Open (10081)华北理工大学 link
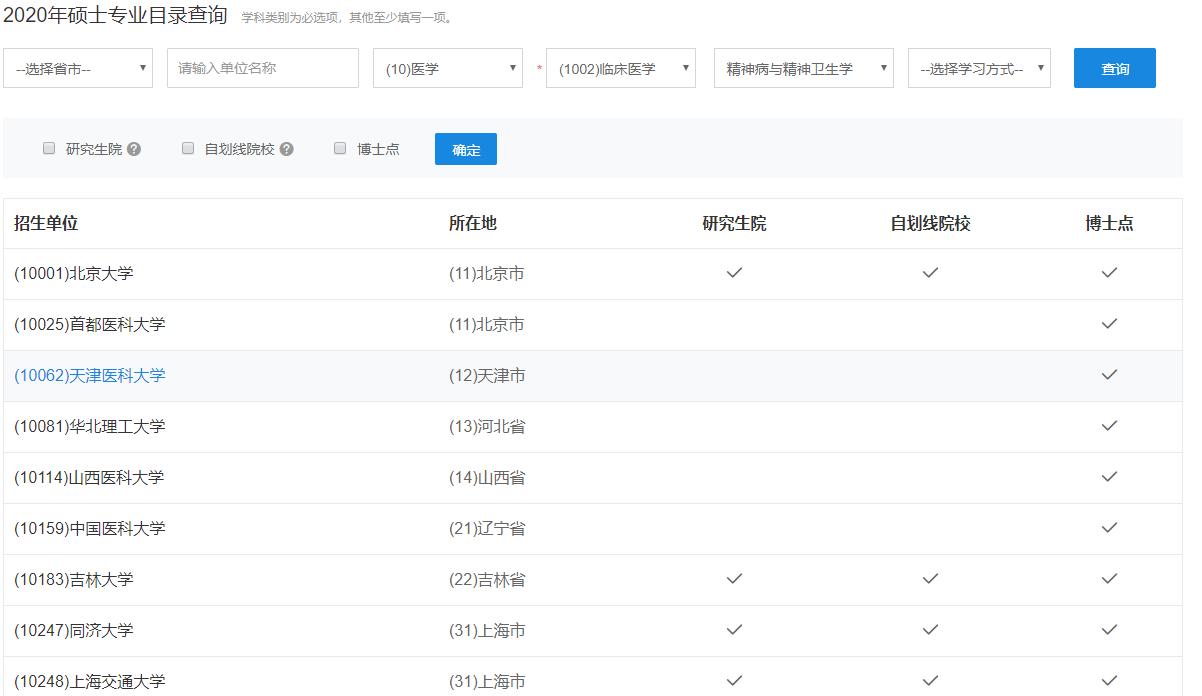This screenshot has height=696, width=1202. tap(90, 426)
